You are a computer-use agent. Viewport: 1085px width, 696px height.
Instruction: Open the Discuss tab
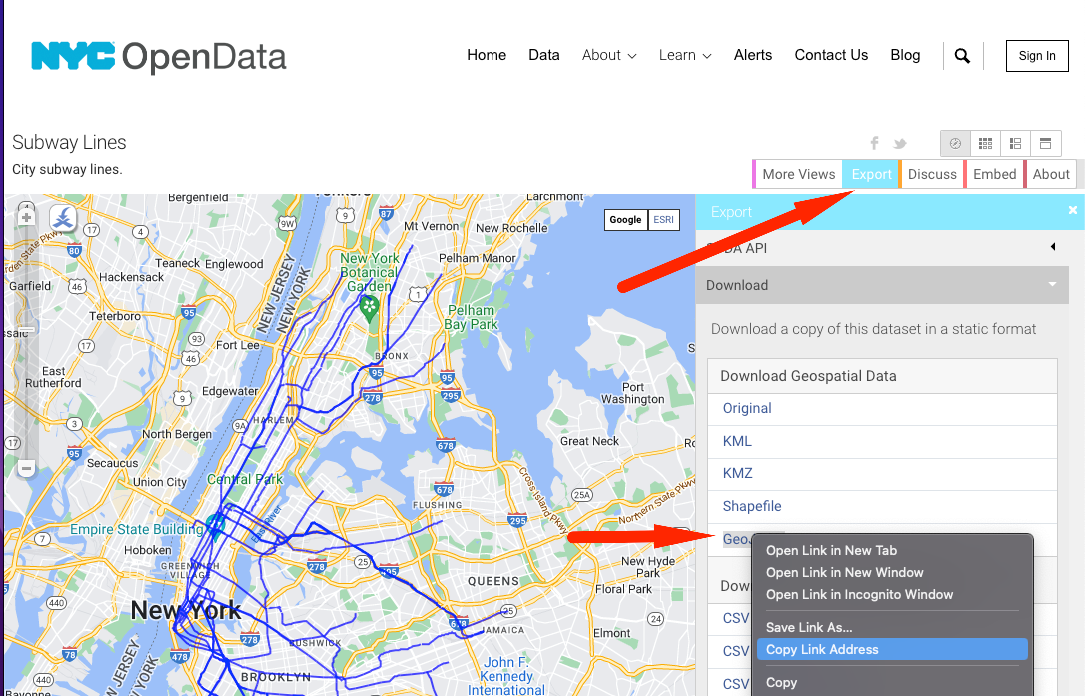(x=932, y=174)
